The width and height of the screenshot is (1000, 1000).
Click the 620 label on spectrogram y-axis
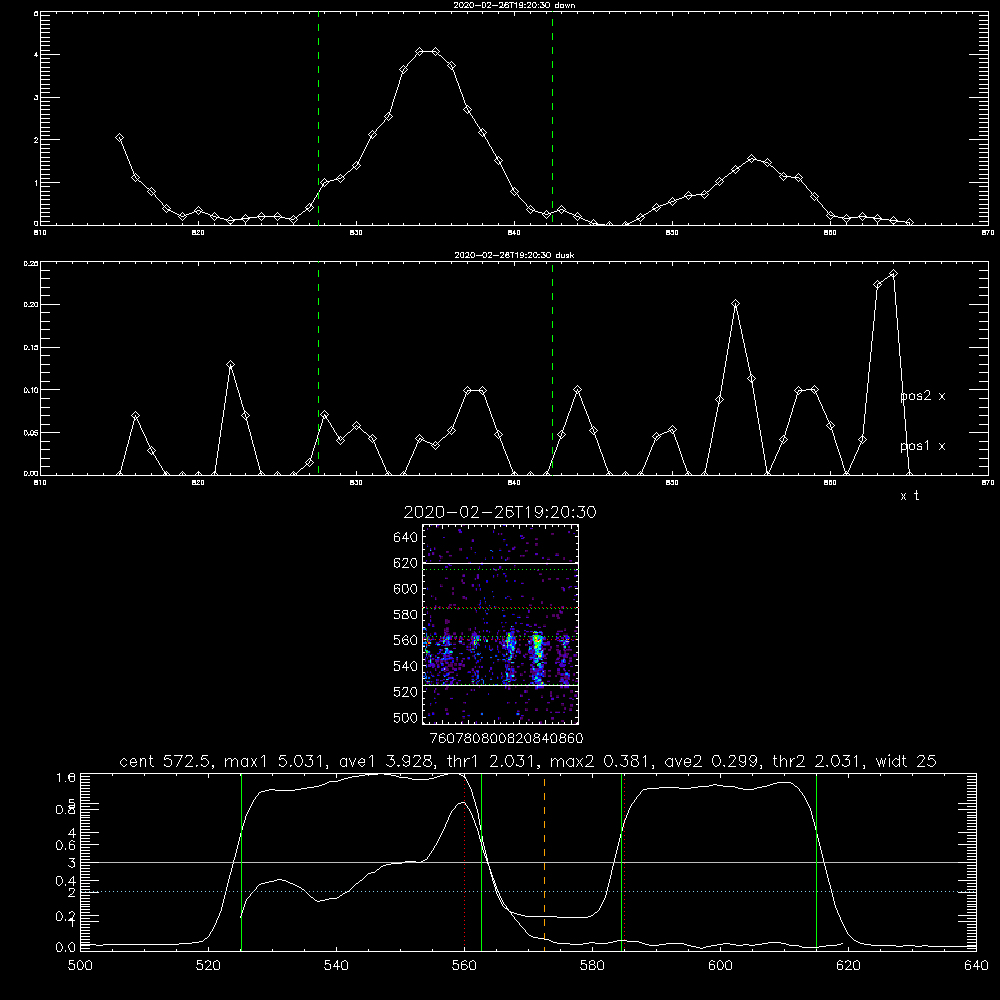[406, 563]
